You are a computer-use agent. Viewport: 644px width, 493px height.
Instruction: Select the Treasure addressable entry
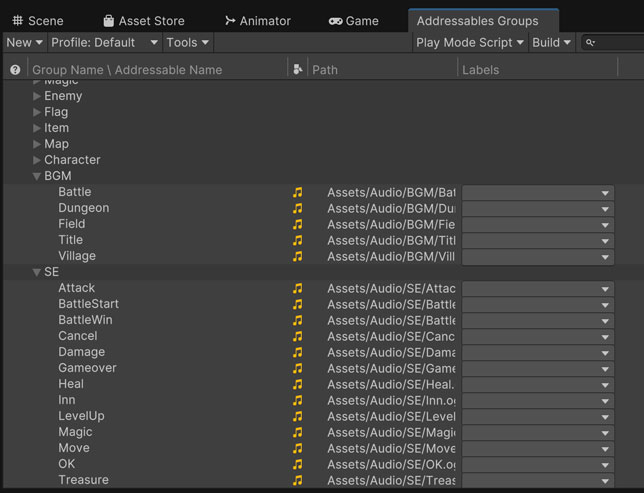click(83, 480)
